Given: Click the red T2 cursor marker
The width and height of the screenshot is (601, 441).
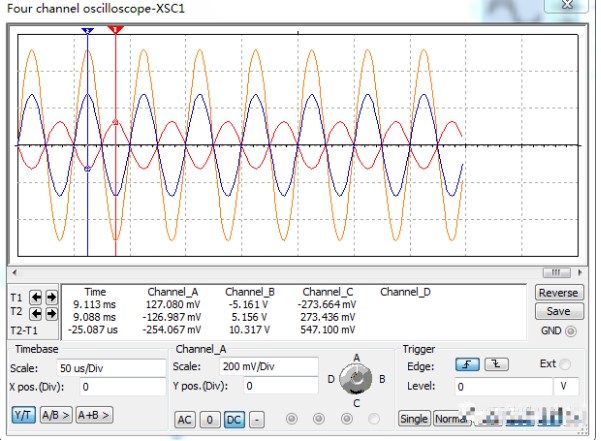Looking at the screenshot, I should click(116, 30).
